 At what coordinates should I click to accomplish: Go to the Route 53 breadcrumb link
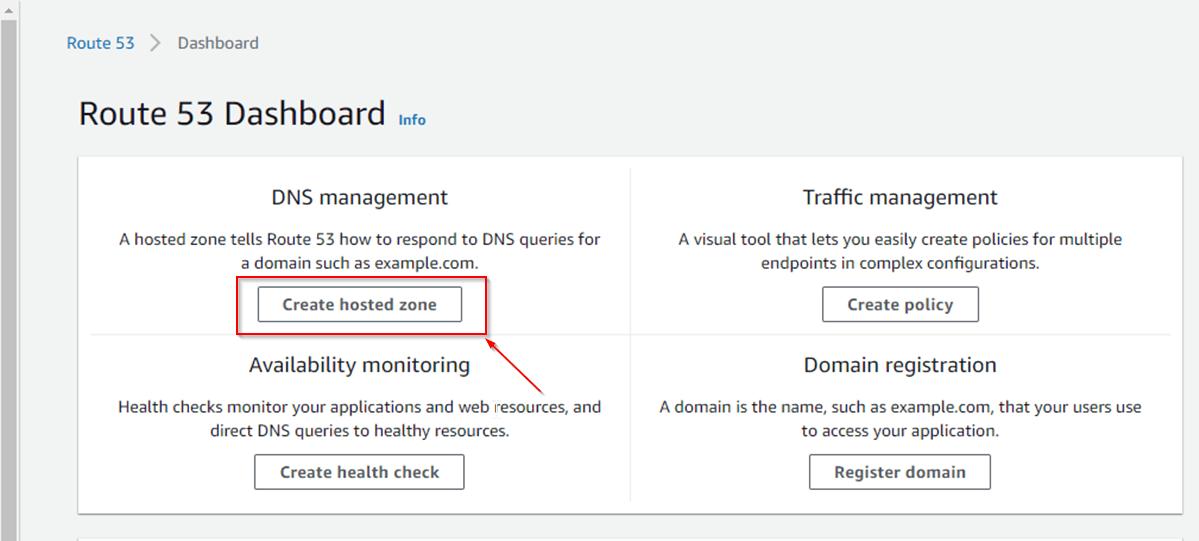[100, 43]
